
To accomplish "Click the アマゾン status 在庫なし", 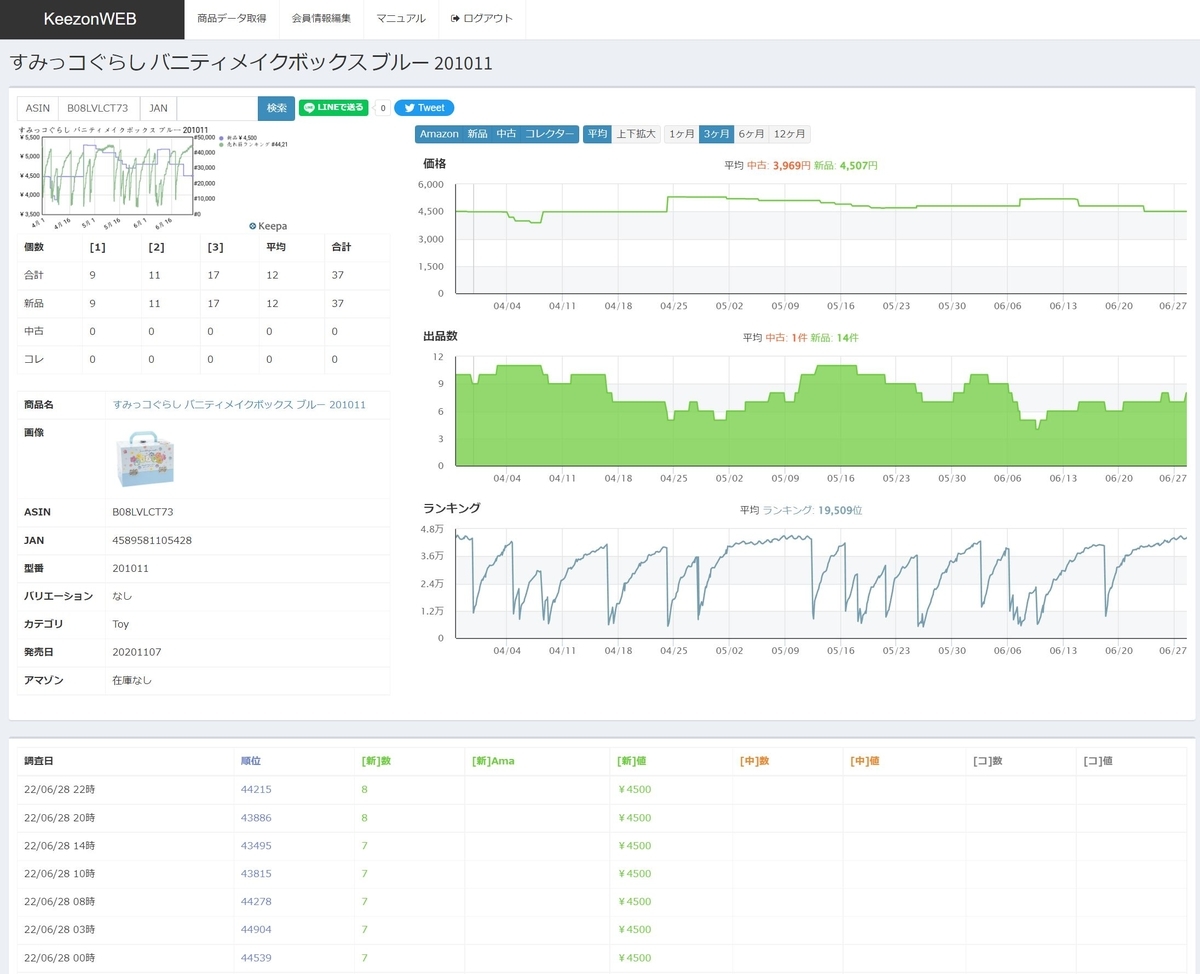I will (132, 680).
